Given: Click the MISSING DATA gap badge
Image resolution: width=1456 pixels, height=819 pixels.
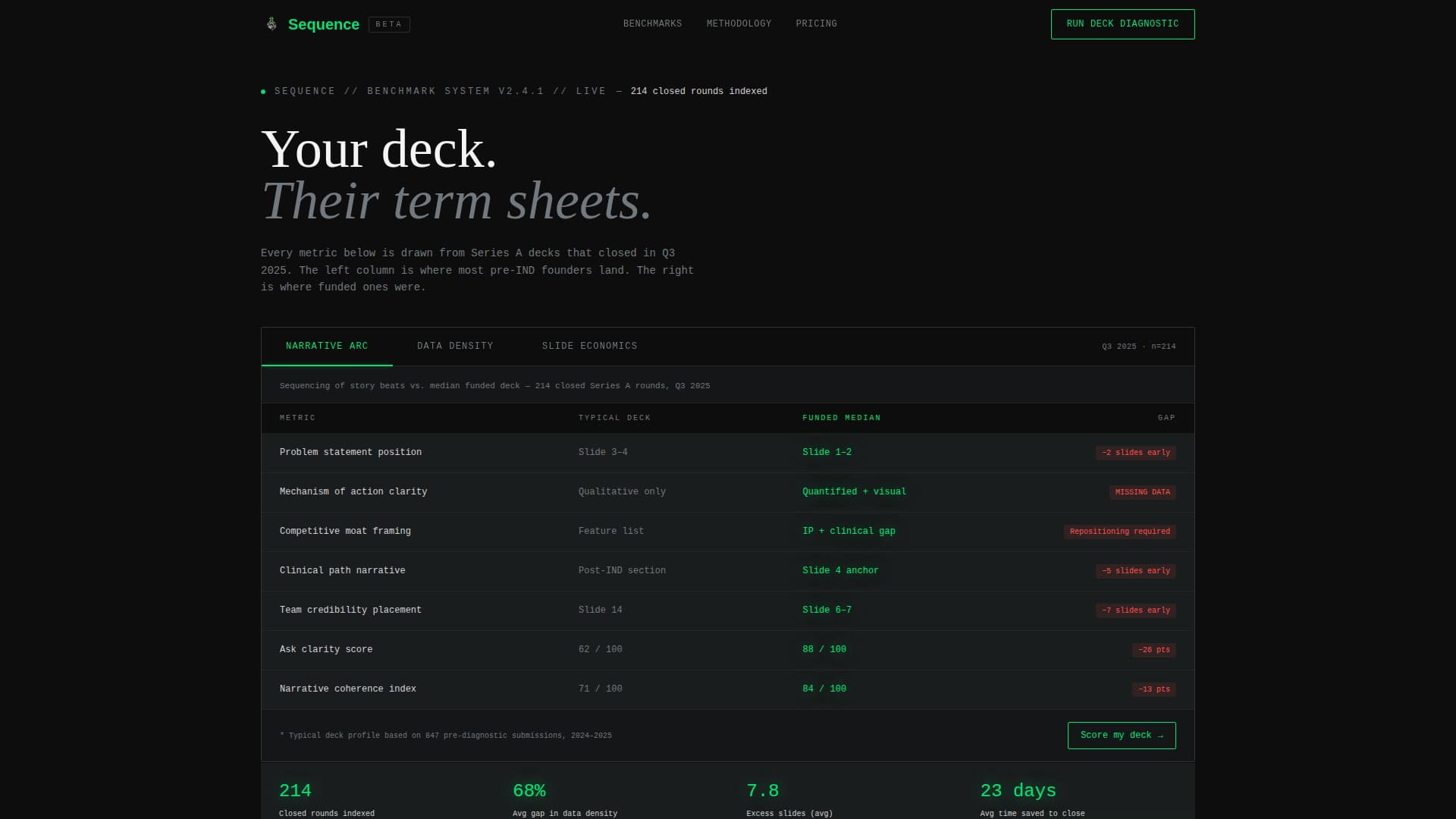Looking at the screenshot, I should [x=1142, y=492].
